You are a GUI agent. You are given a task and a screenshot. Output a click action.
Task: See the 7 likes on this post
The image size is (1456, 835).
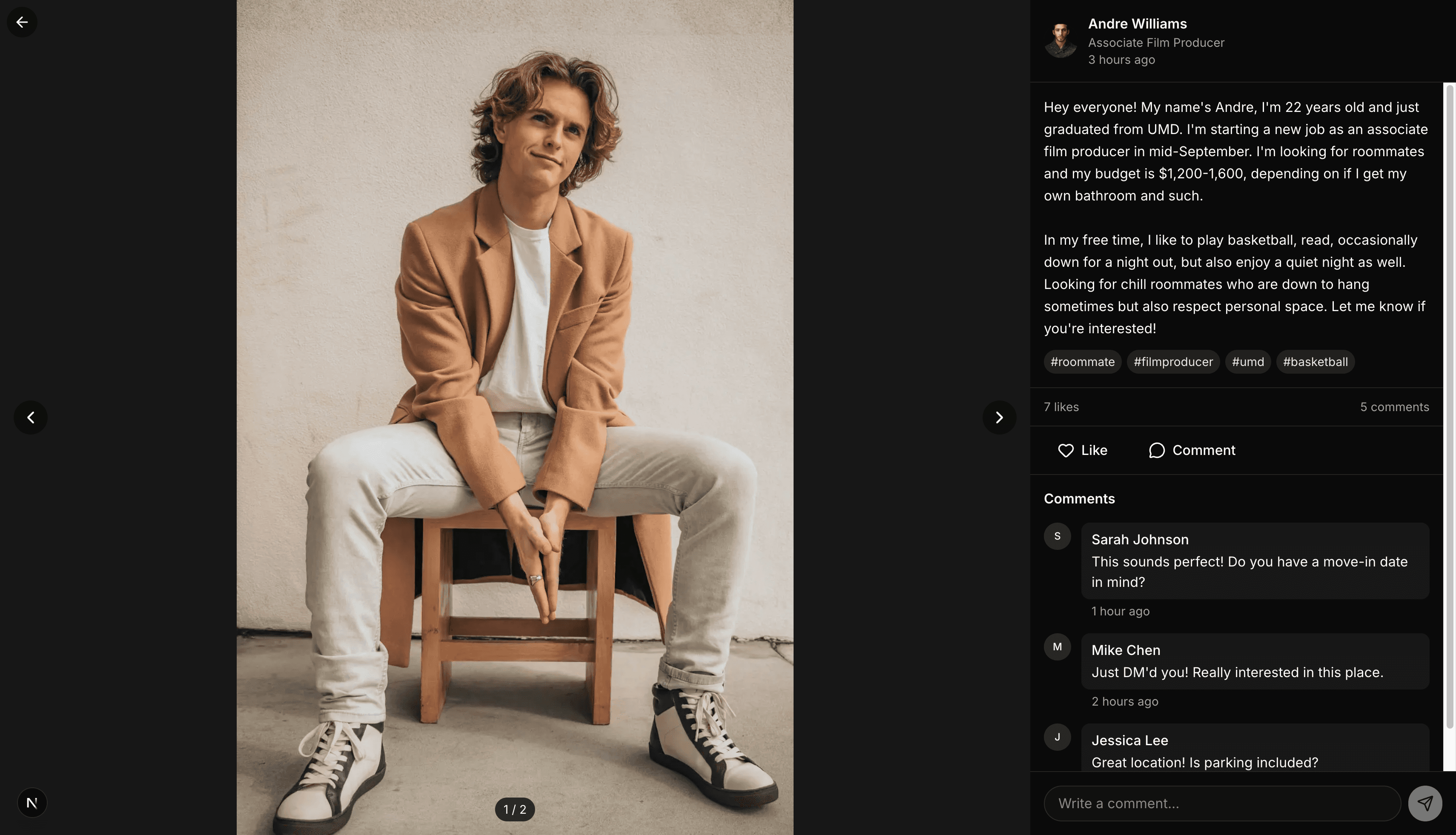click(1061, 406)
